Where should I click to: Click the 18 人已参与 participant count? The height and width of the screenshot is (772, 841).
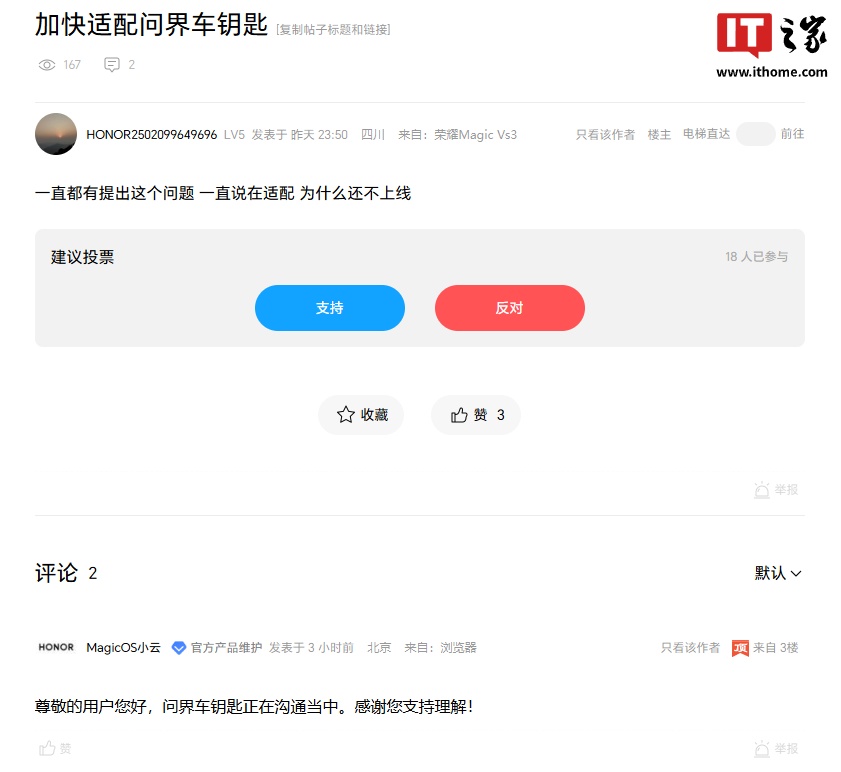click(x=757, y=256)
